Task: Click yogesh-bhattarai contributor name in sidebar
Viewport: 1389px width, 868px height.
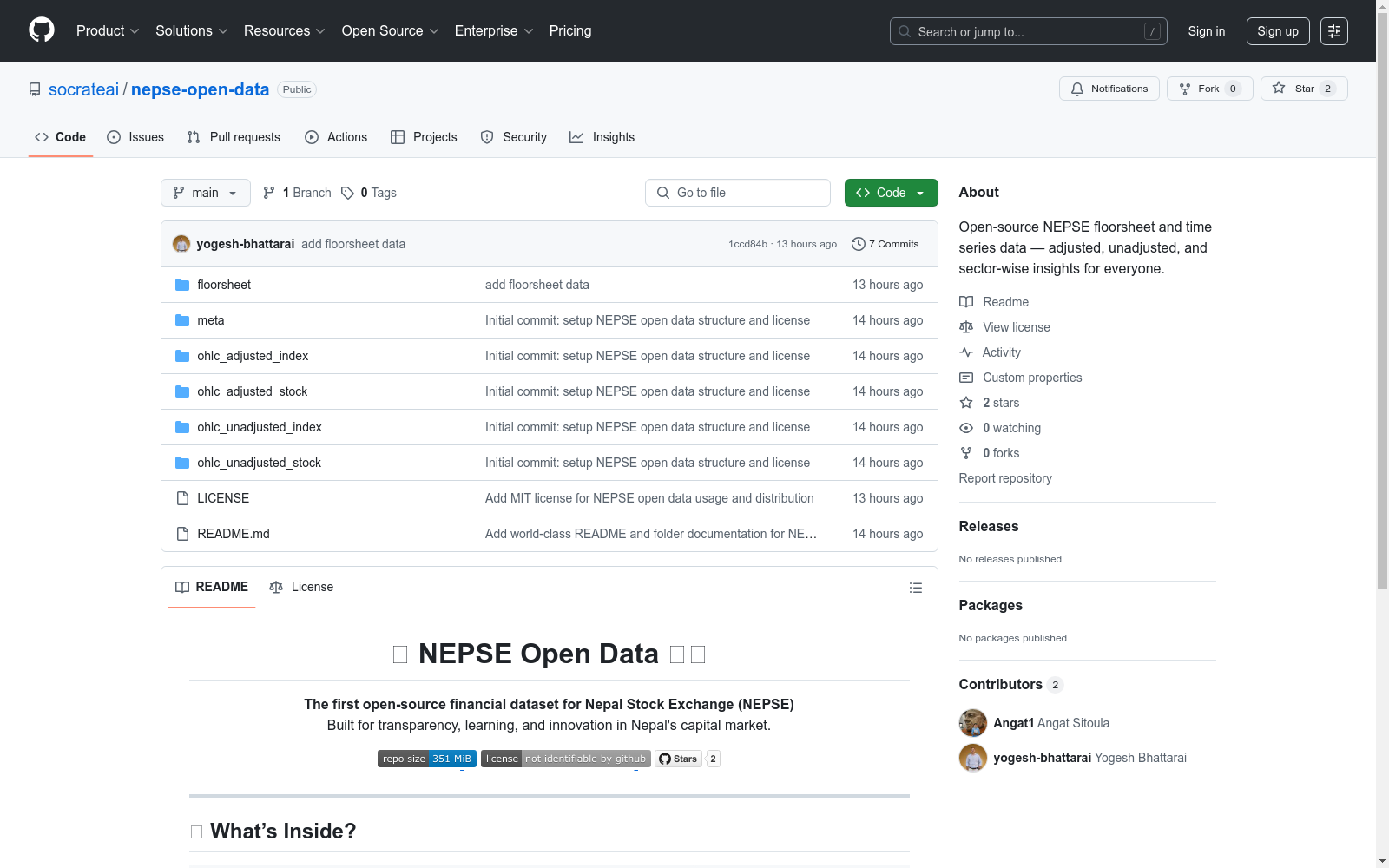Action: pyautogui.click(x=1043, y=758)
